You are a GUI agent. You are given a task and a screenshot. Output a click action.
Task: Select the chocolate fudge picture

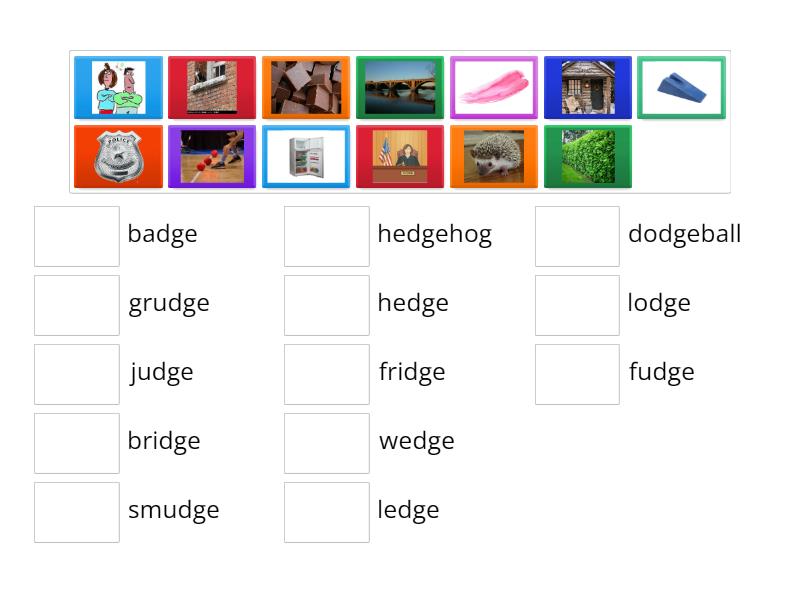point(306,87)
